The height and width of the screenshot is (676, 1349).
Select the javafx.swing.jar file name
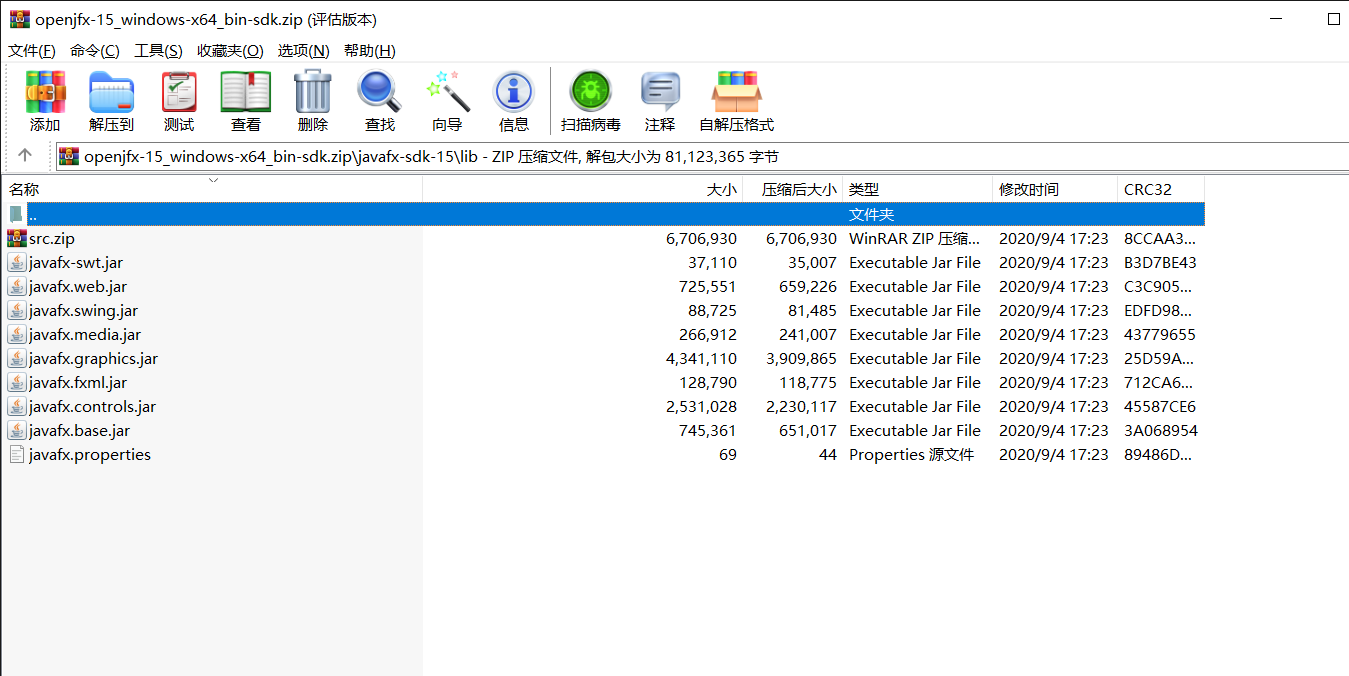point(84,310)
